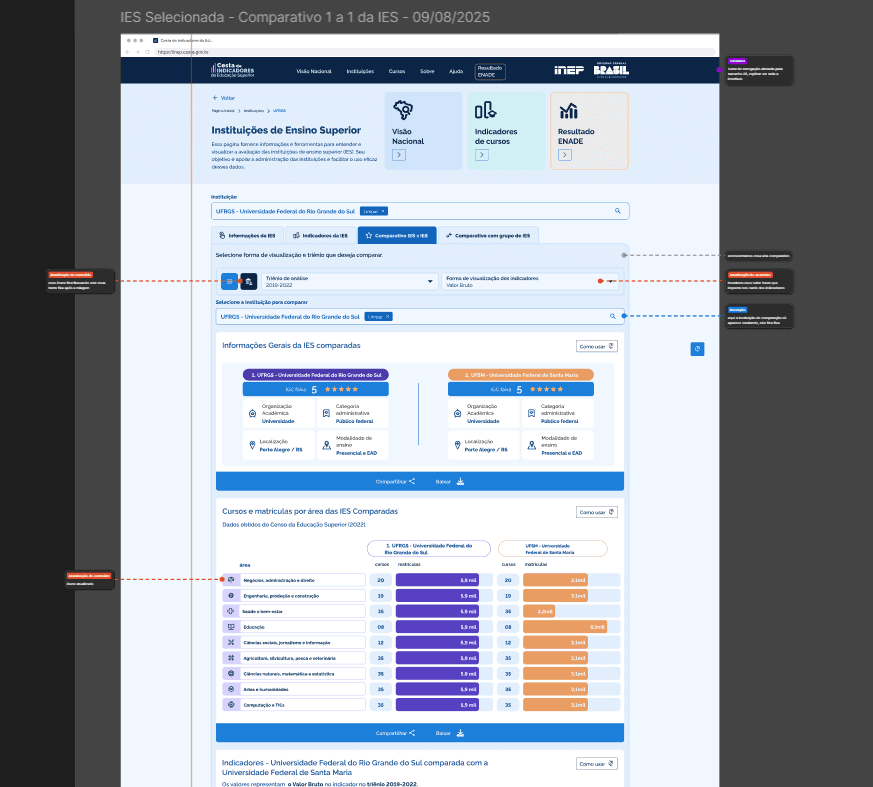This screenshot has height=787, width=873.
Task: Open Cursos in top navigation
Action: [x=397, y=71]
